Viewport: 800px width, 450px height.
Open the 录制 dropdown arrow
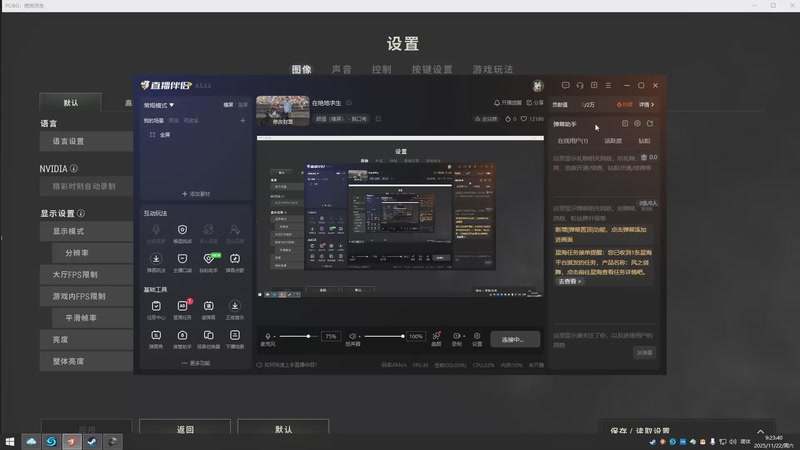[464, 336]
